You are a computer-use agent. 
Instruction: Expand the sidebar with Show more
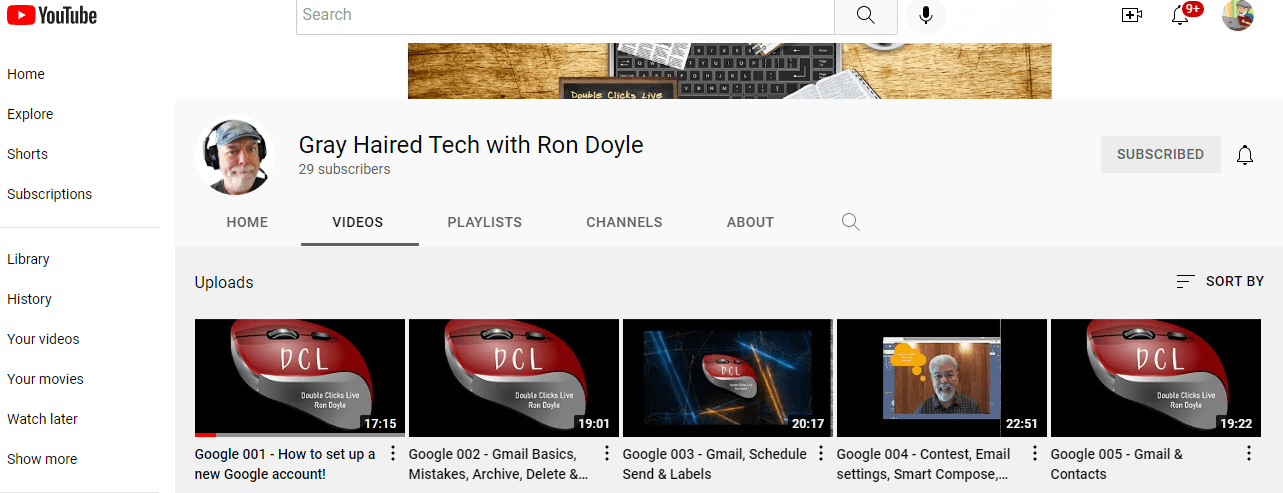[x=42, y=459]
